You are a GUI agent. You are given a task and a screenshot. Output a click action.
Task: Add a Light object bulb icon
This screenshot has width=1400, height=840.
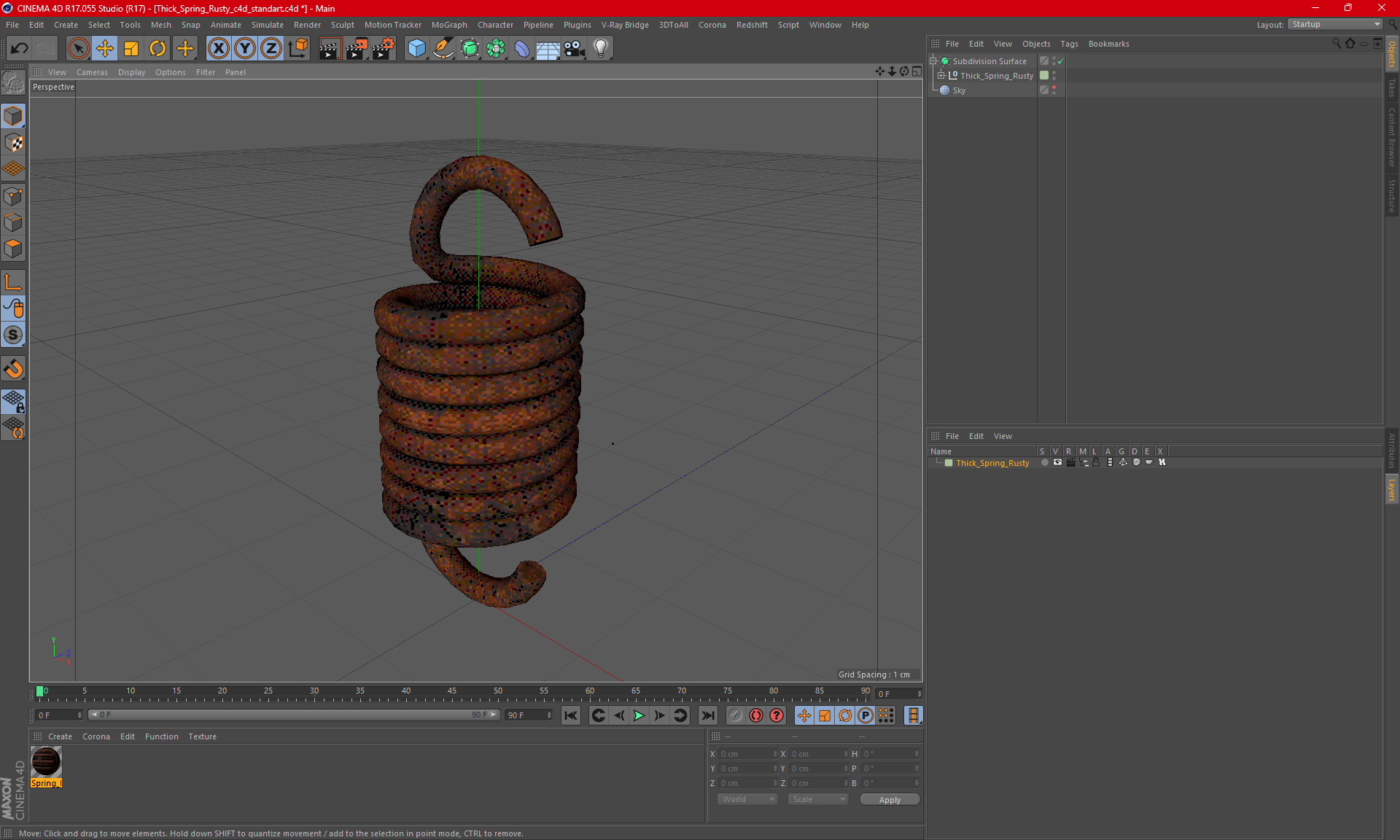(601, 49)
